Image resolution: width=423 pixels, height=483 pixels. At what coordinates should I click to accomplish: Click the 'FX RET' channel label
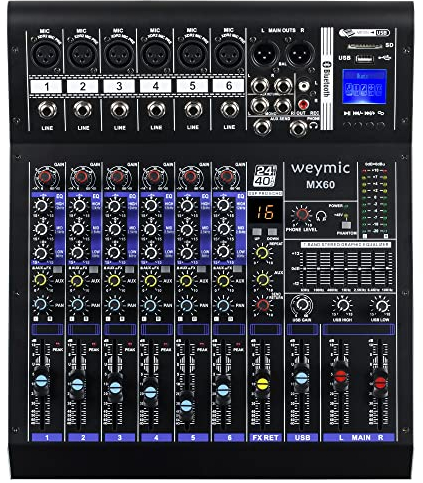266,437
